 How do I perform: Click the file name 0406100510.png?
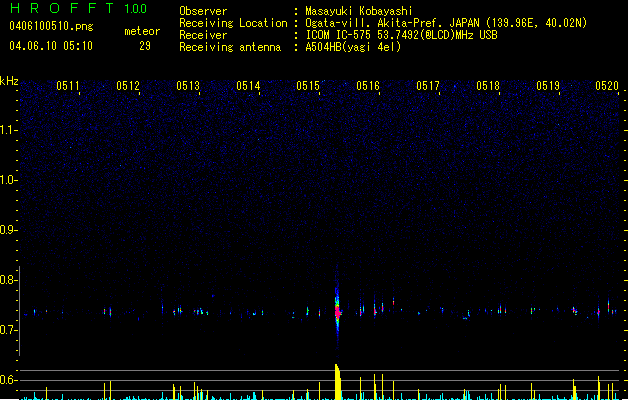[51, 26]
